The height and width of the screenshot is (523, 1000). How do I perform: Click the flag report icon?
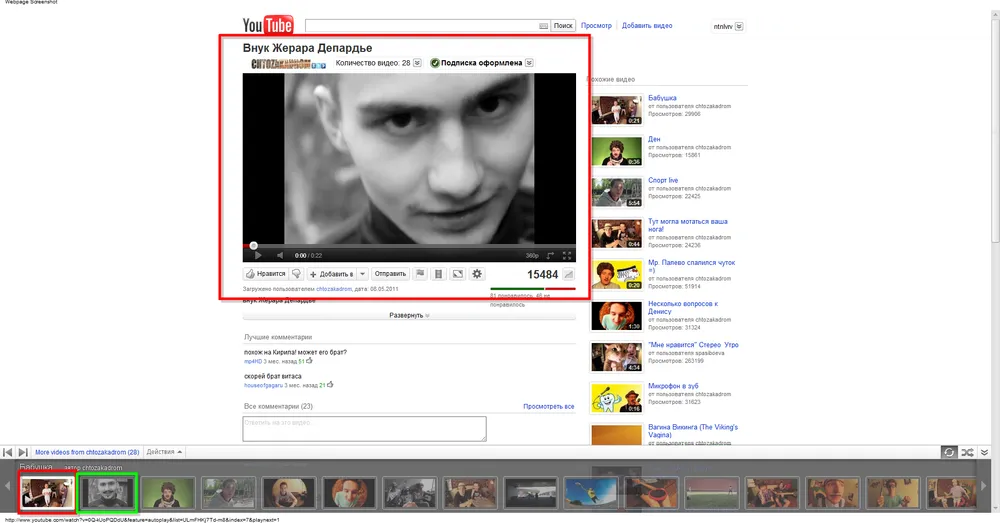click(x=420, y=274)
